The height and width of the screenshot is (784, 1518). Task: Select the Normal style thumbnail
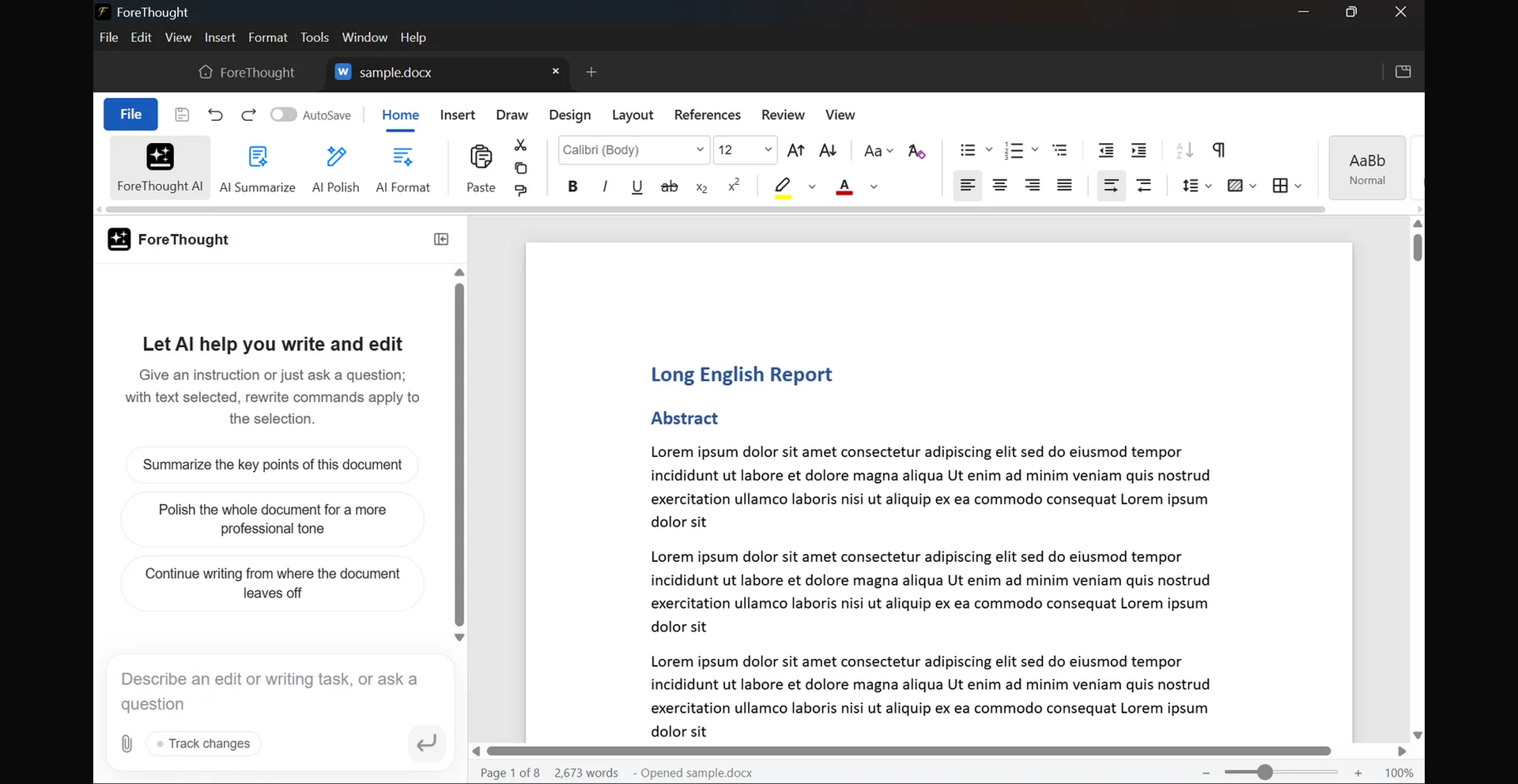click(1367, 168)
